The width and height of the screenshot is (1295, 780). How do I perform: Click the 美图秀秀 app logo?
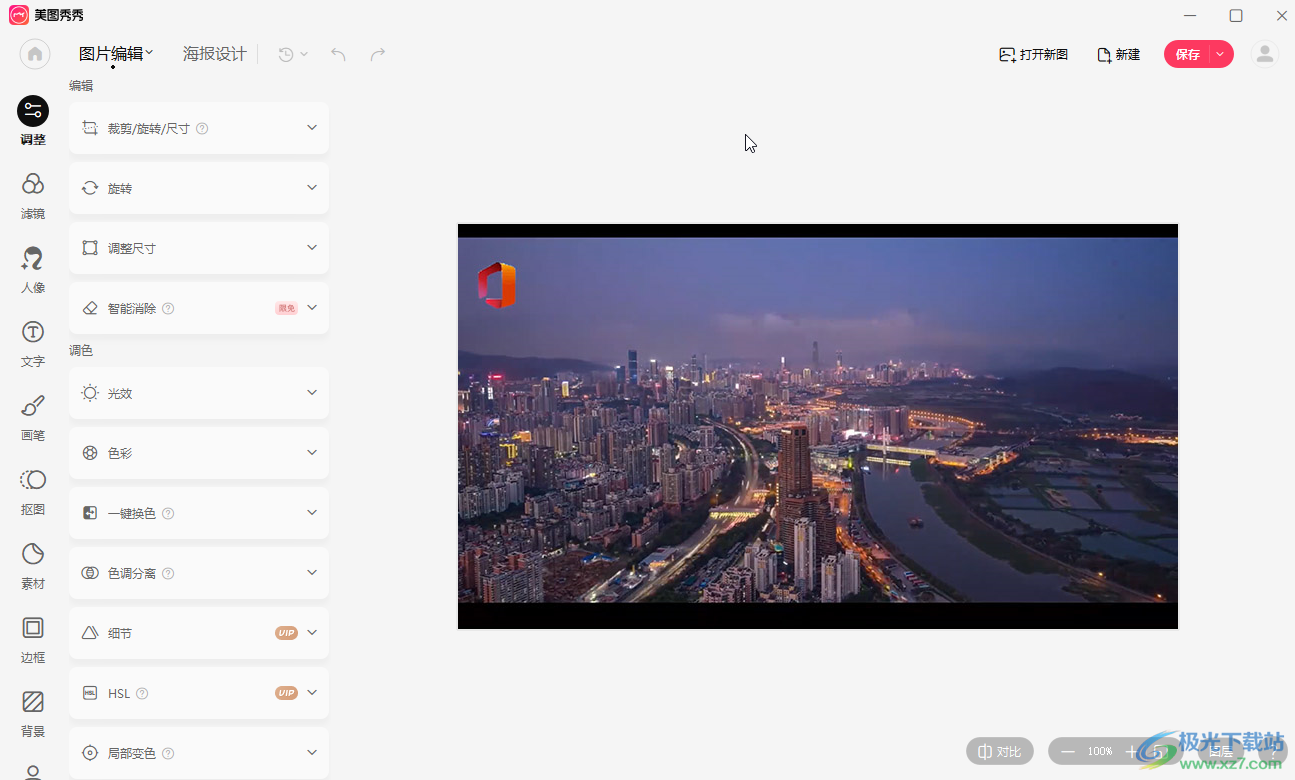tap(19, 15)
